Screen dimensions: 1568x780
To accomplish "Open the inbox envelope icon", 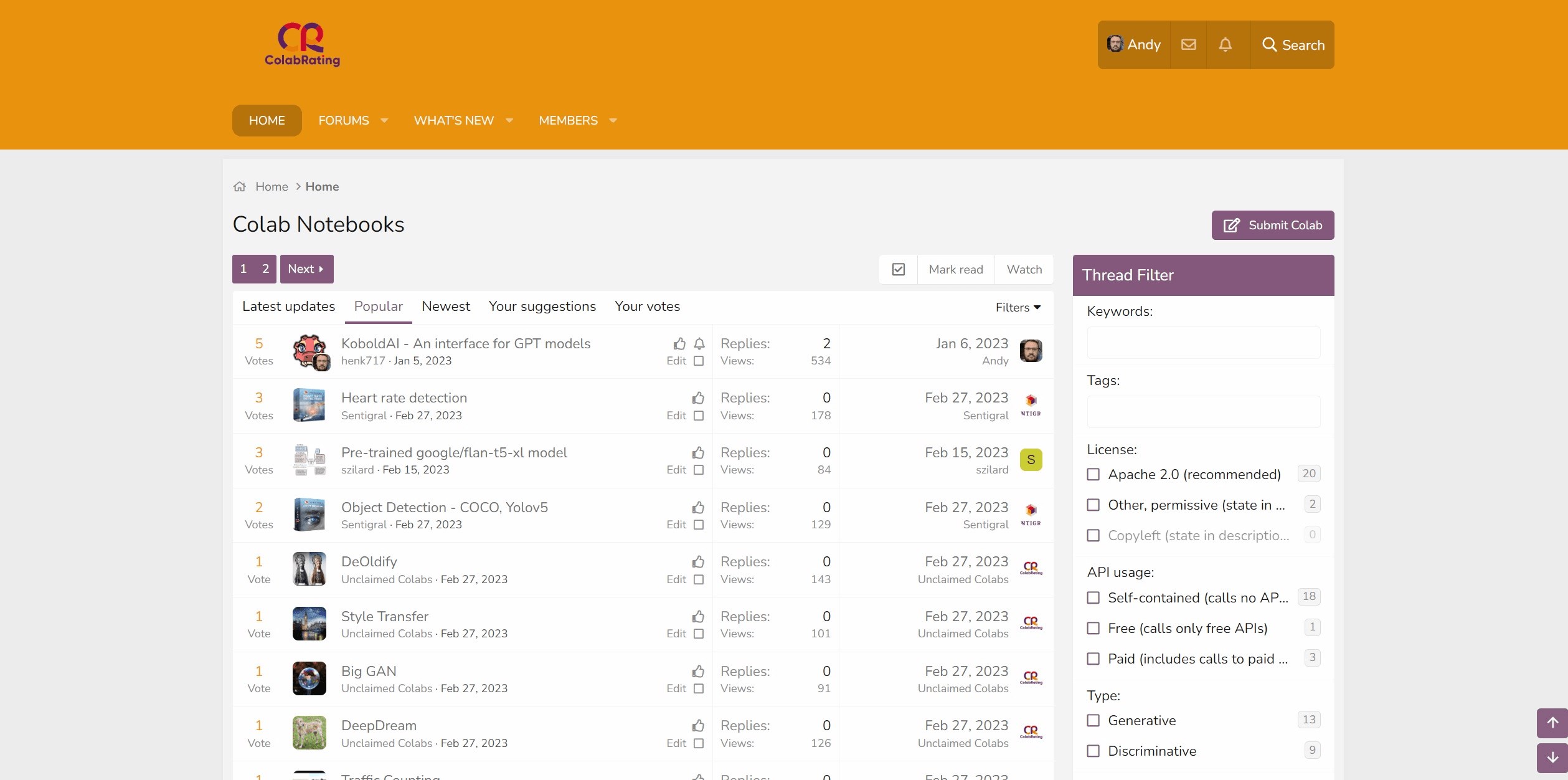I will point(1188,45).
